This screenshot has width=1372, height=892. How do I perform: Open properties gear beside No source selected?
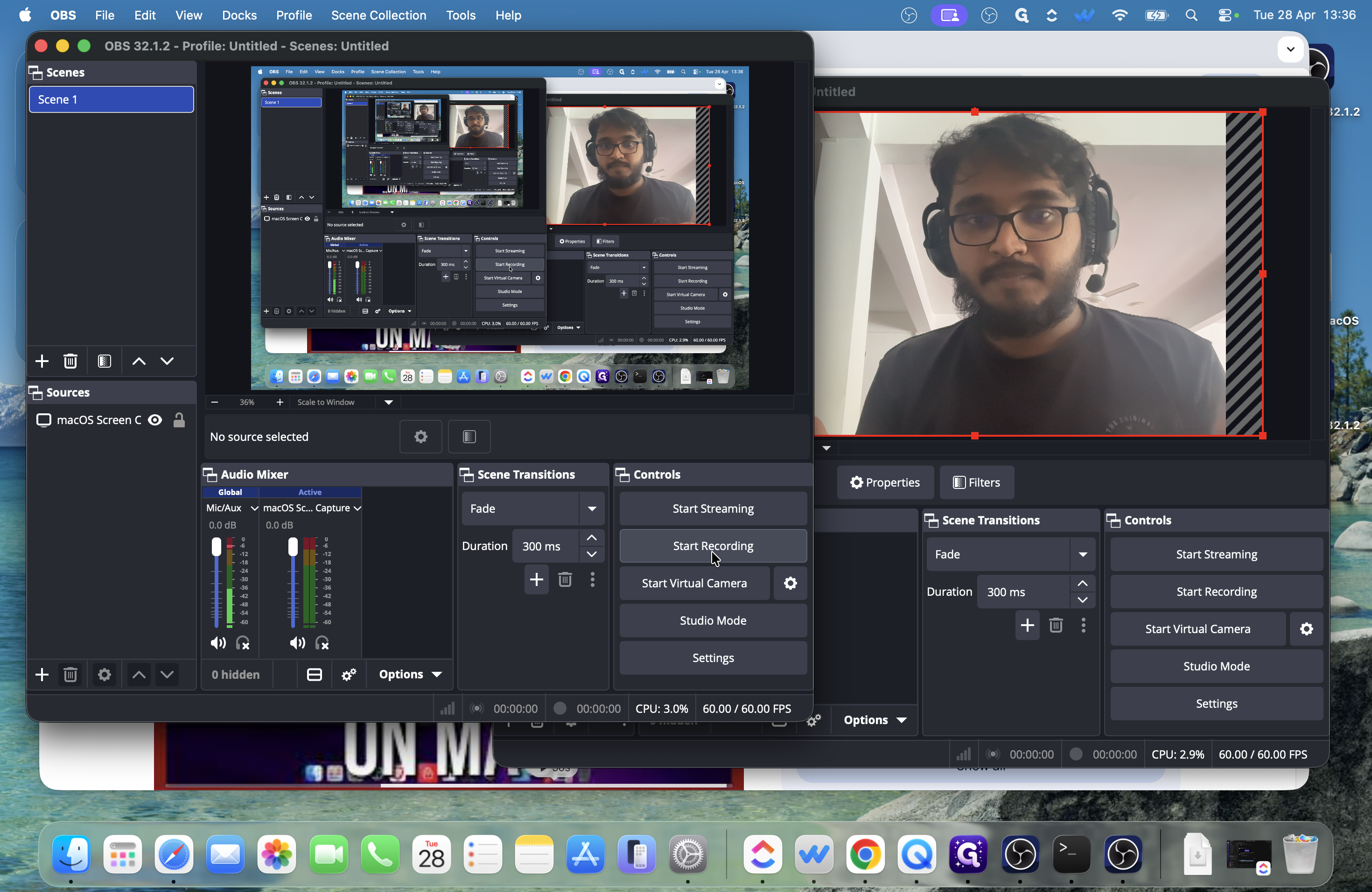click(421, 437)
